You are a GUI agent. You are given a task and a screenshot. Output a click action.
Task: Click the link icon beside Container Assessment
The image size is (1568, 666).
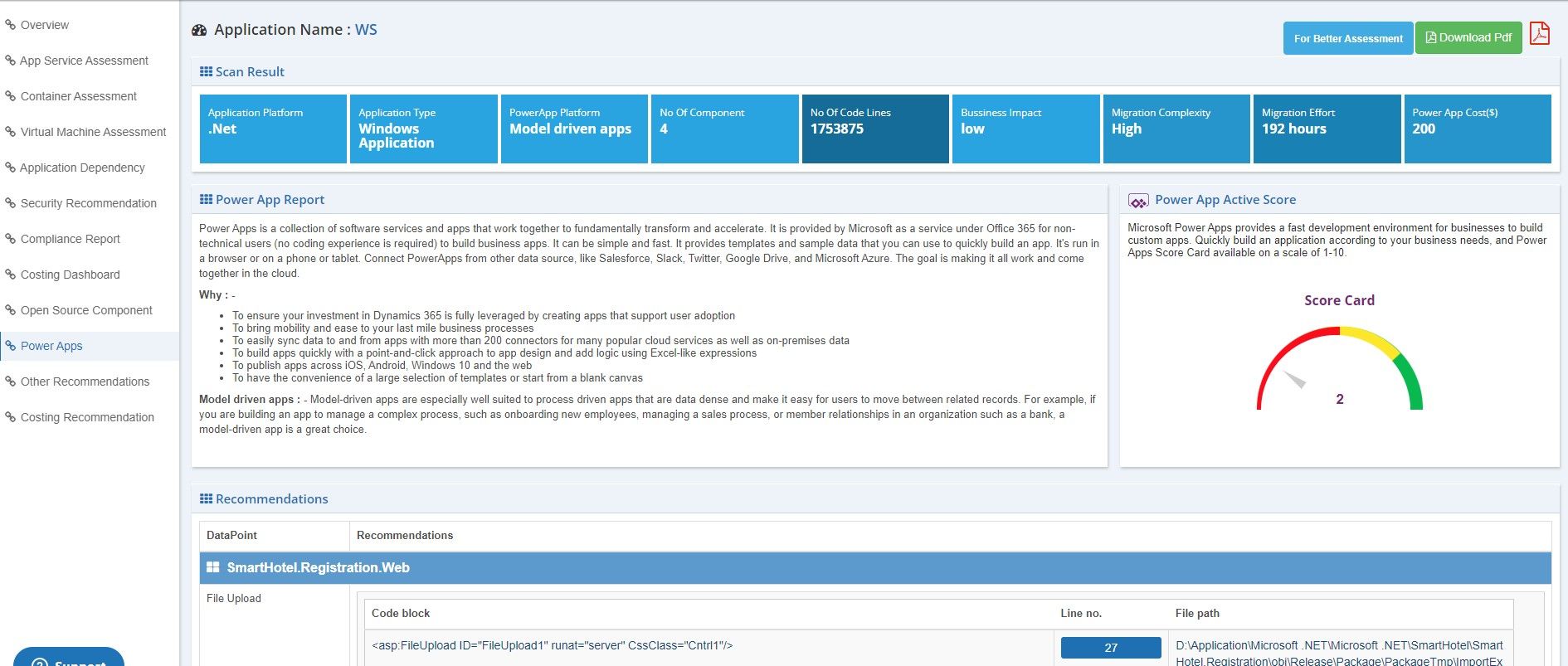click(x=11, y=96)
